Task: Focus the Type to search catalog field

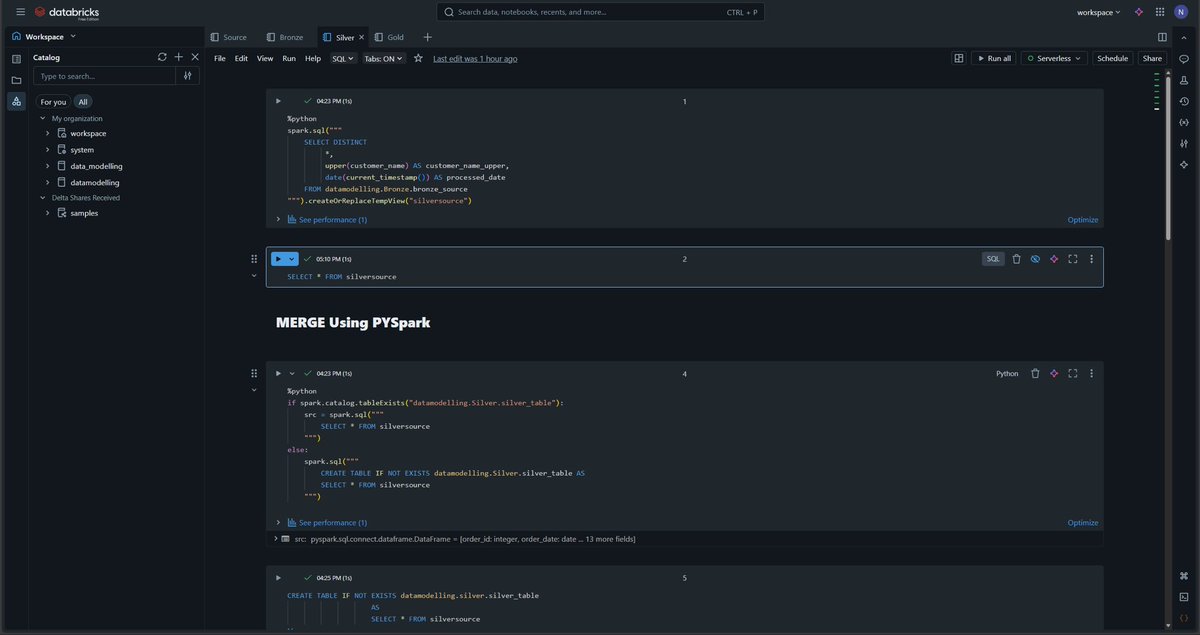Action: tap(104, 76)
